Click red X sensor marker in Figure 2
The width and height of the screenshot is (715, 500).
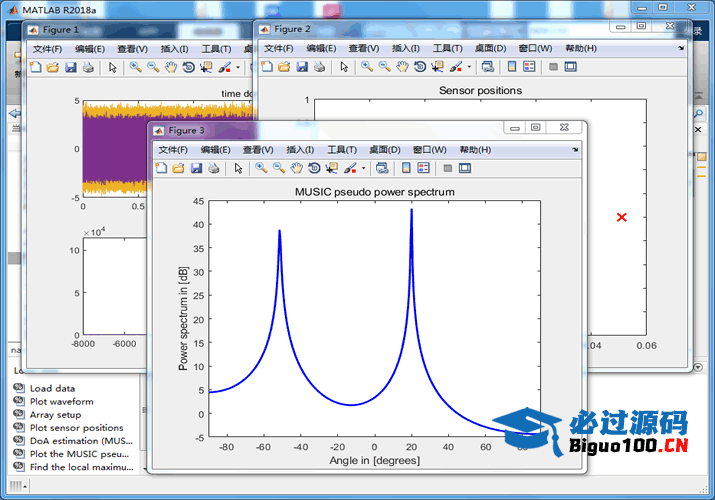coord(622,217)
